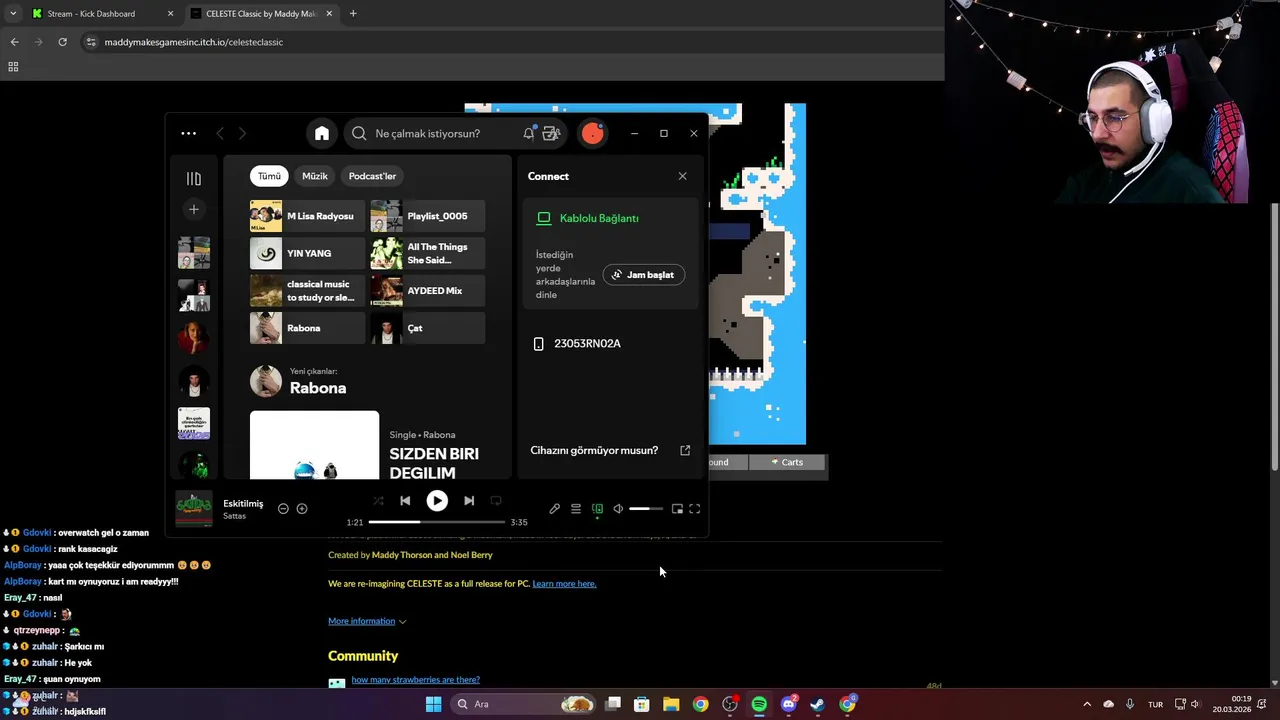The height and width of the screenshot is (720, 1280).
Task: Click the Chrome address bar
Action: coord(510,42)
